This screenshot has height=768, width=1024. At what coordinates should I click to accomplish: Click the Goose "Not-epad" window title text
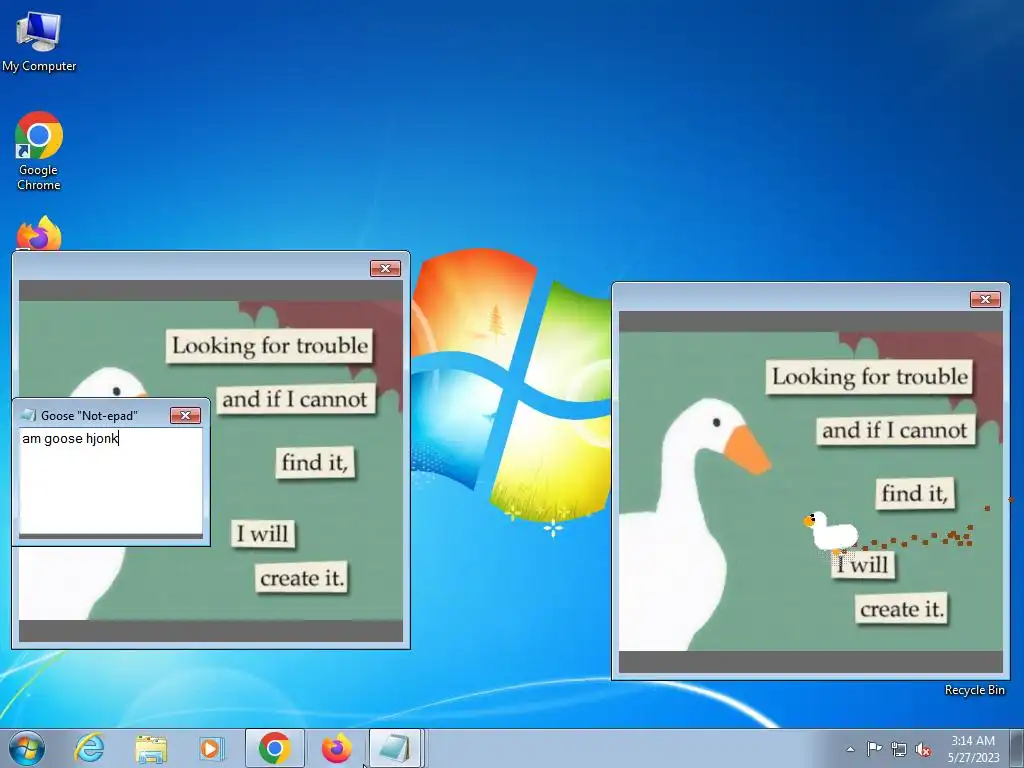pos(89,415)
